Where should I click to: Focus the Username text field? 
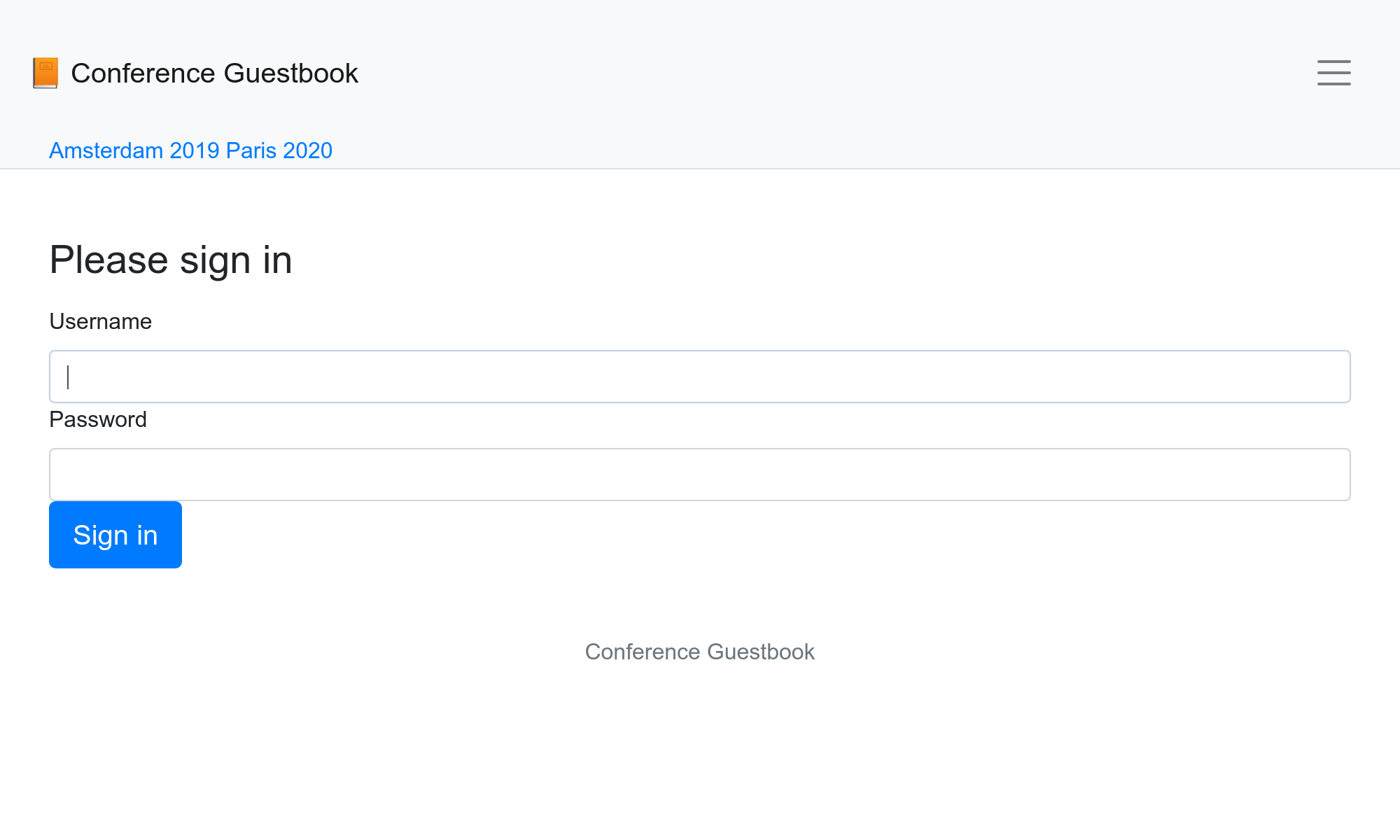click(x=700, y=377)
